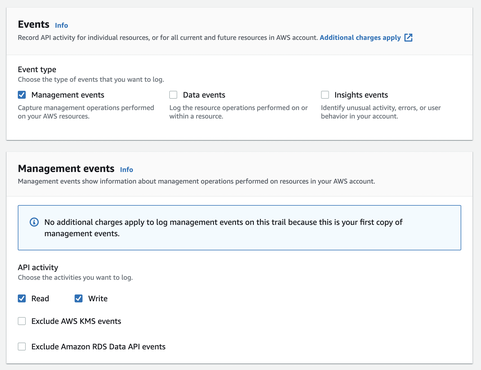The height and width of the screenshot is (370, 481).
Task: Click the 'Management events' section heading
Action: (66, 169)
